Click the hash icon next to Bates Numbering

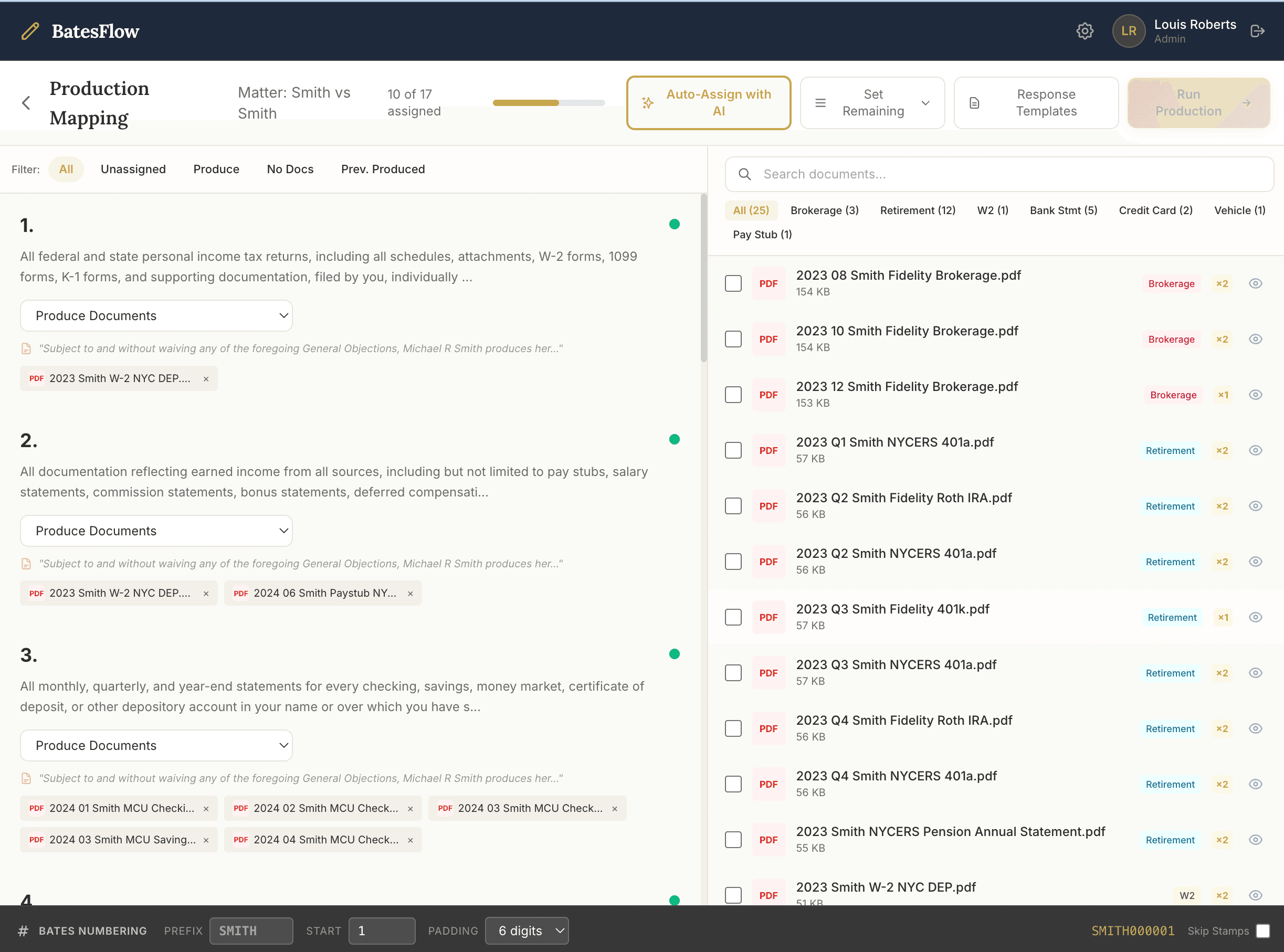coord(23,930)
